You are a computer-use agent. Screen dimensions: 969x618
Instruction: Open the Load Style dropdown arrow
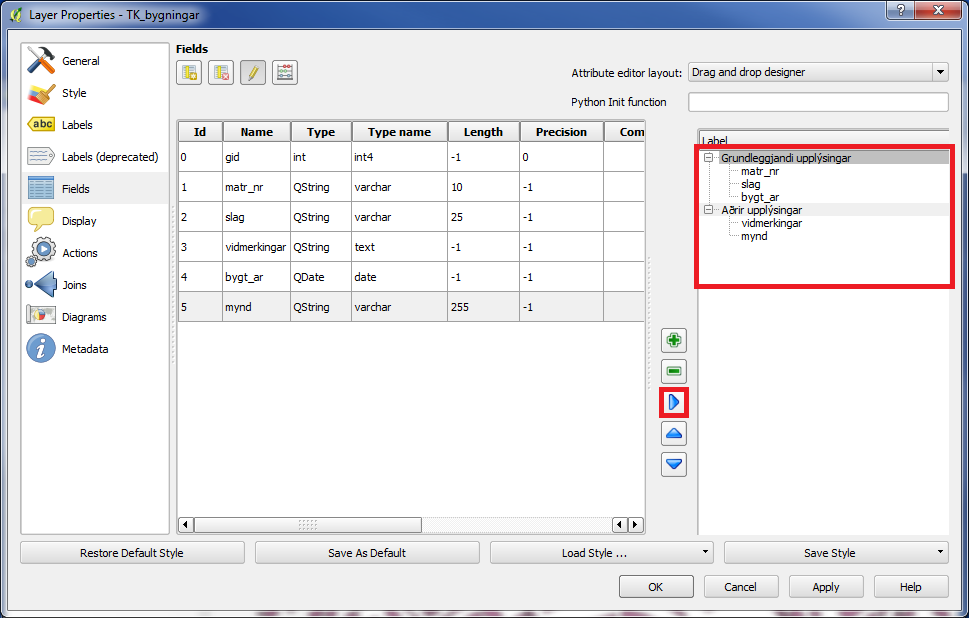point(705,552)
